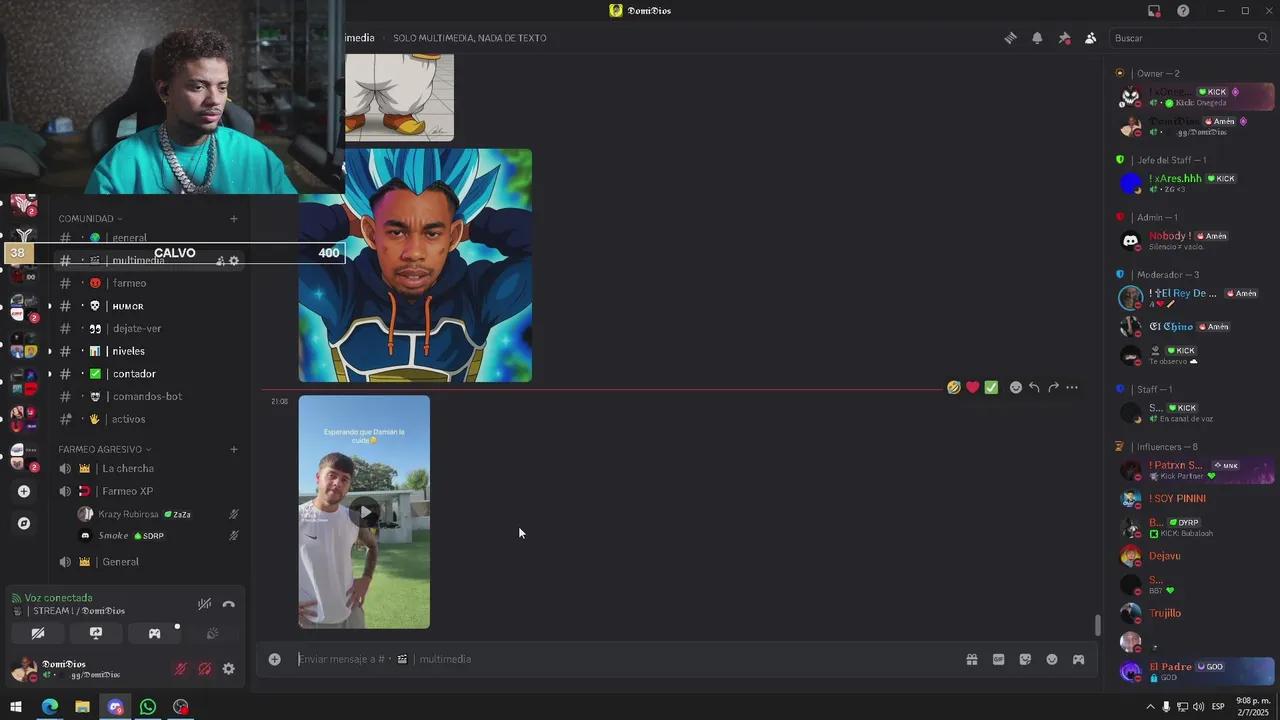Create channel in FARMEO AGRESIVO with plus
1280x720 pixels.
pyautogui.click(x=234, y=449)
